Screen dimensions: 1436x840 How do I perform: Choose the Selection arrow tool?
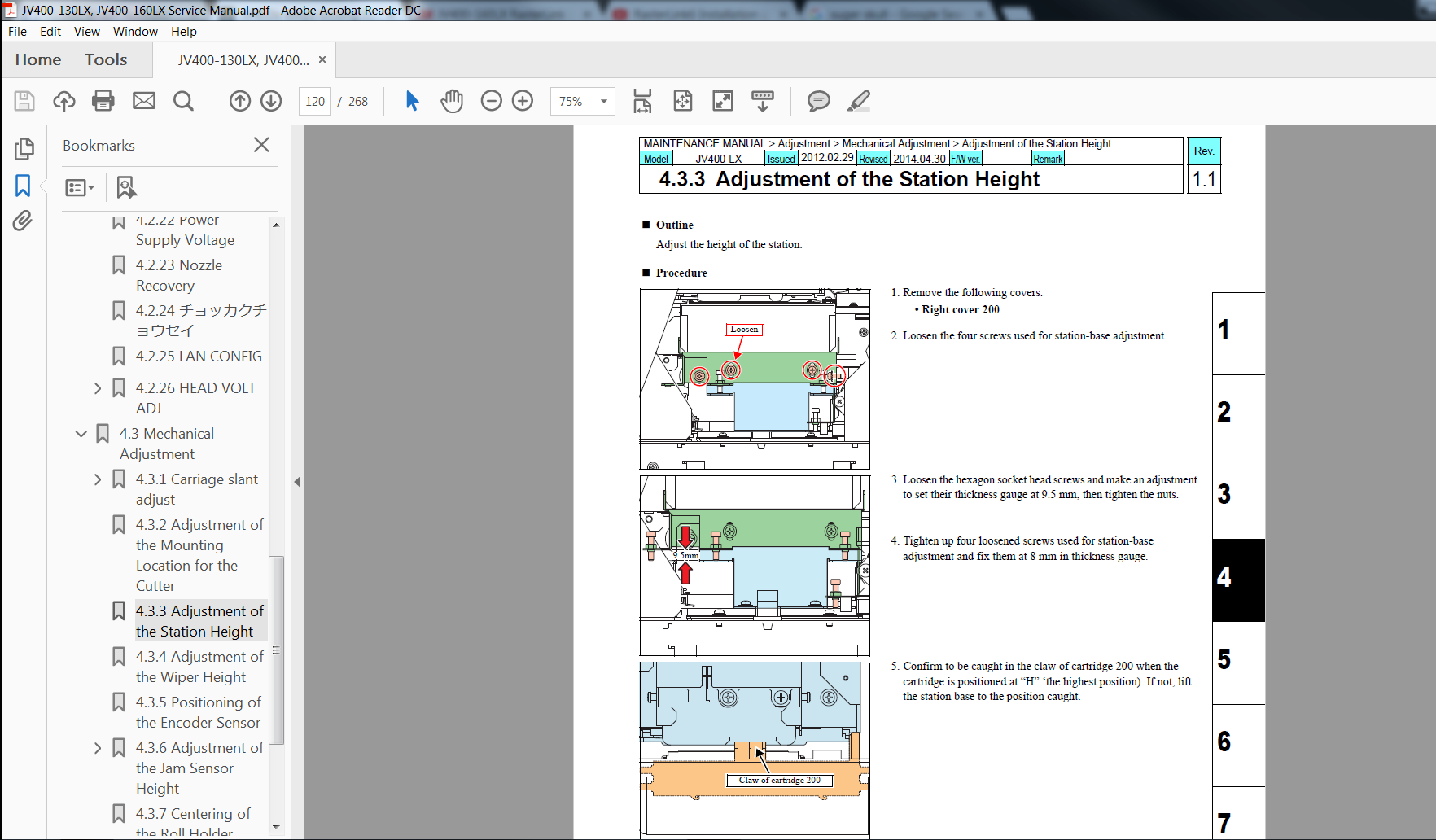tap(412, 101)
